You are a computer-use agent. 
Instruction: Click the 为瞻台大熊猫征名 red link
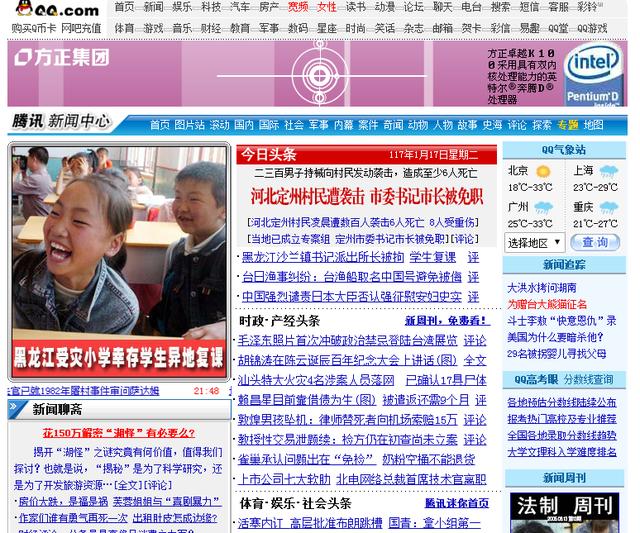546,304
